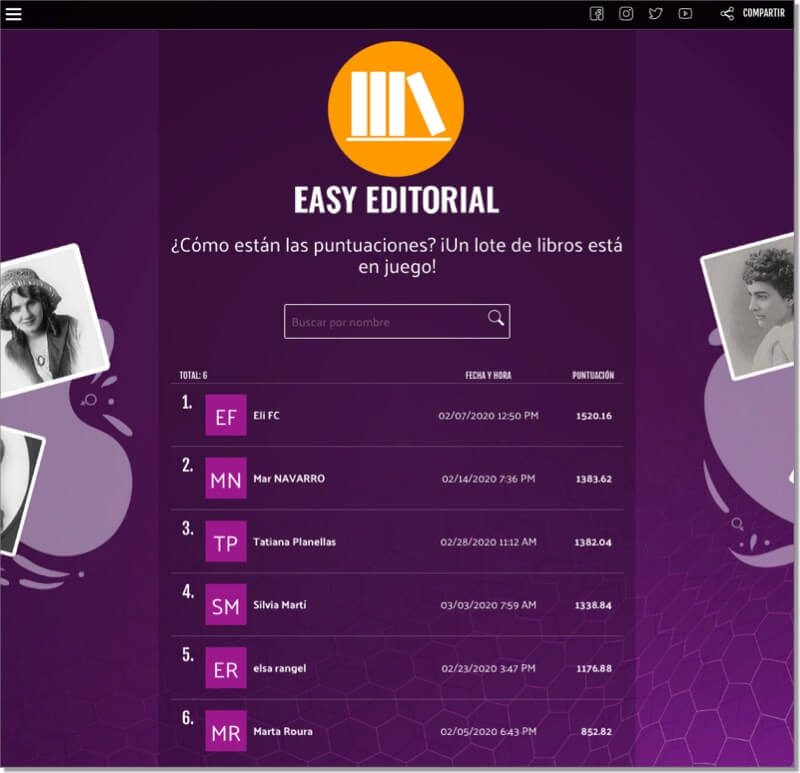Open Silvia Marti's leaderboard entry
Image resolution: width=800 pixels, height=773 pixels.
click(280, 605)
